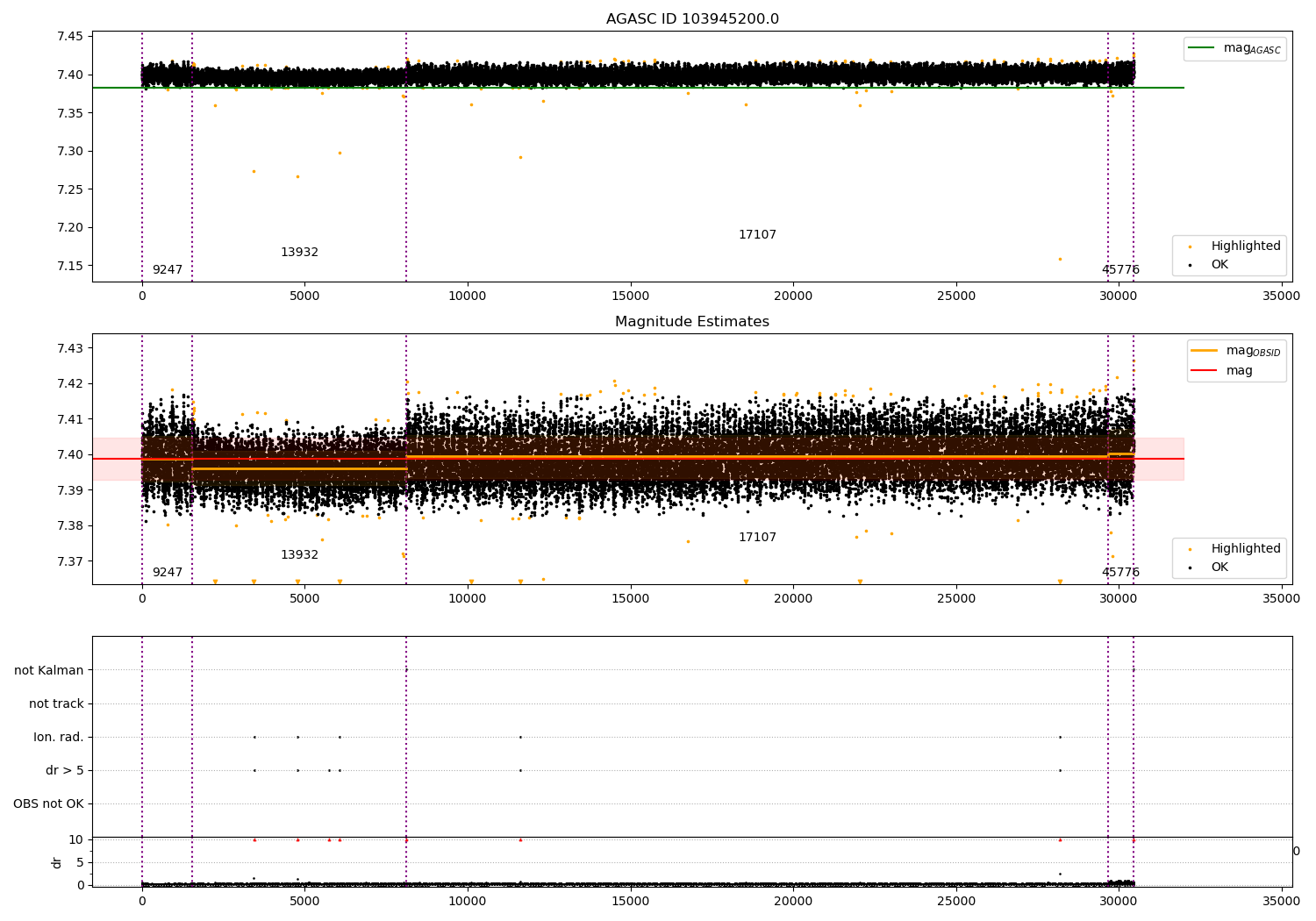Click the 'not Kalman' row label
This screenshot has width=1316, height=921.
click(49, 671)
